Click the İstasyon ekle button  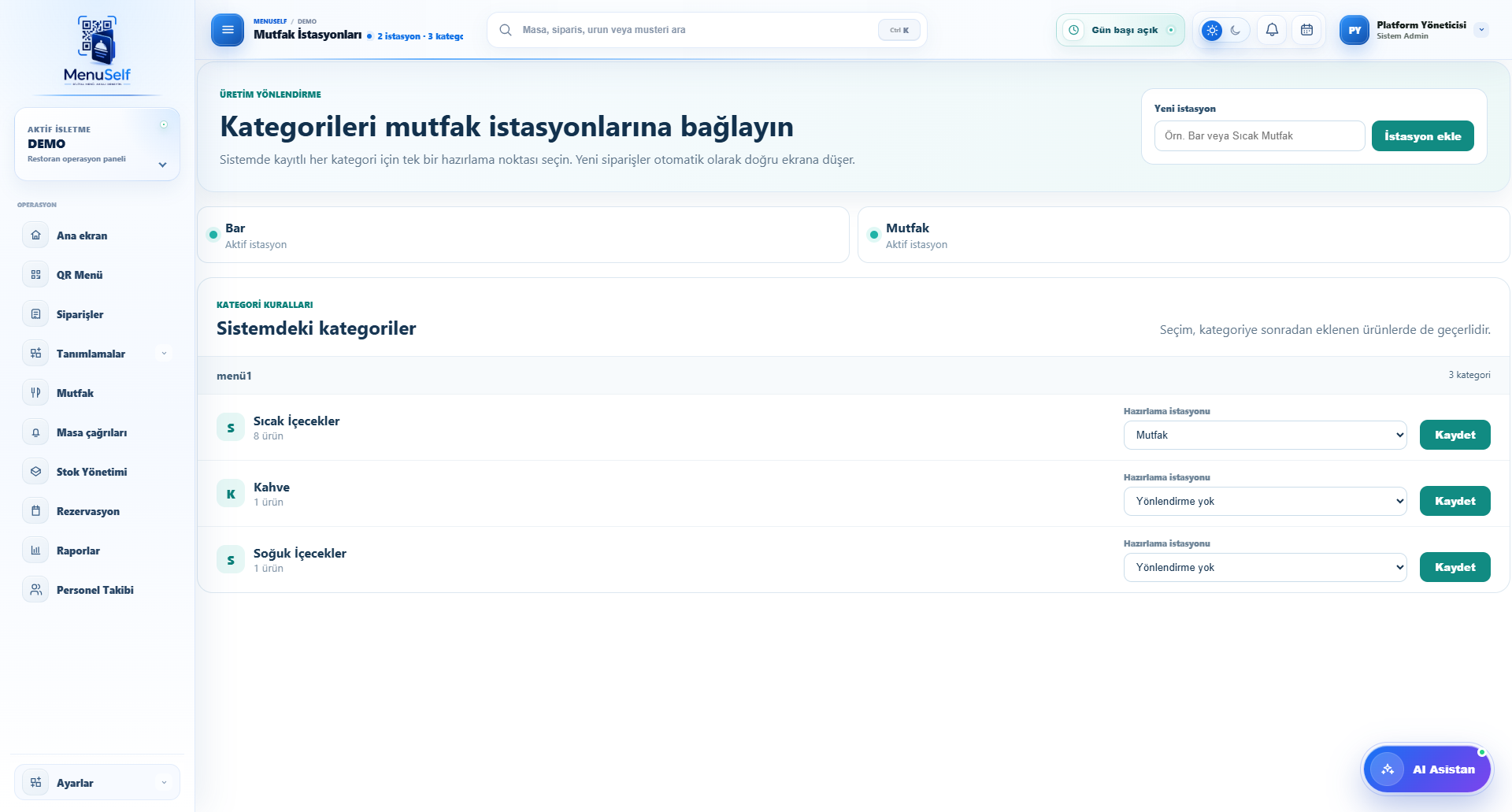pyautogui.click(x=1422, y=135)
